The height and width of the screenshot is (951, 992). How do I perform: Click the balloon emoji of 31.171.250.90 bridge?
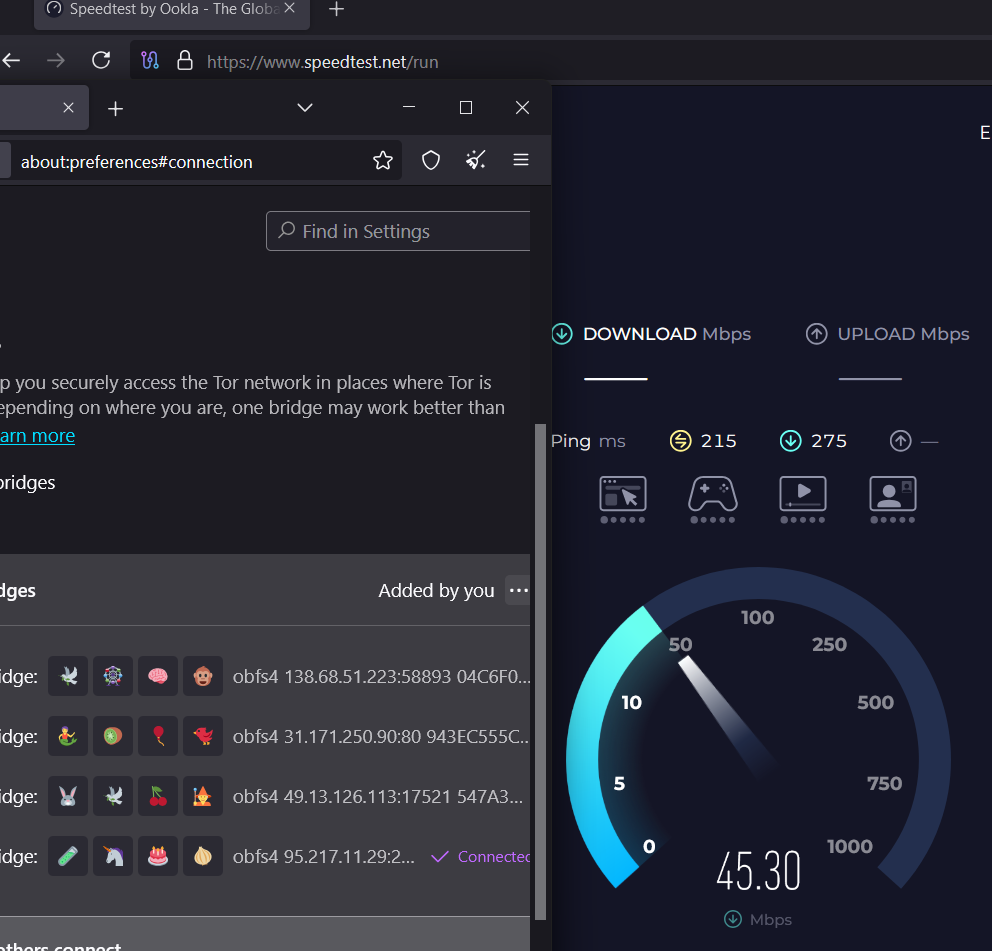tap(158, 736)
